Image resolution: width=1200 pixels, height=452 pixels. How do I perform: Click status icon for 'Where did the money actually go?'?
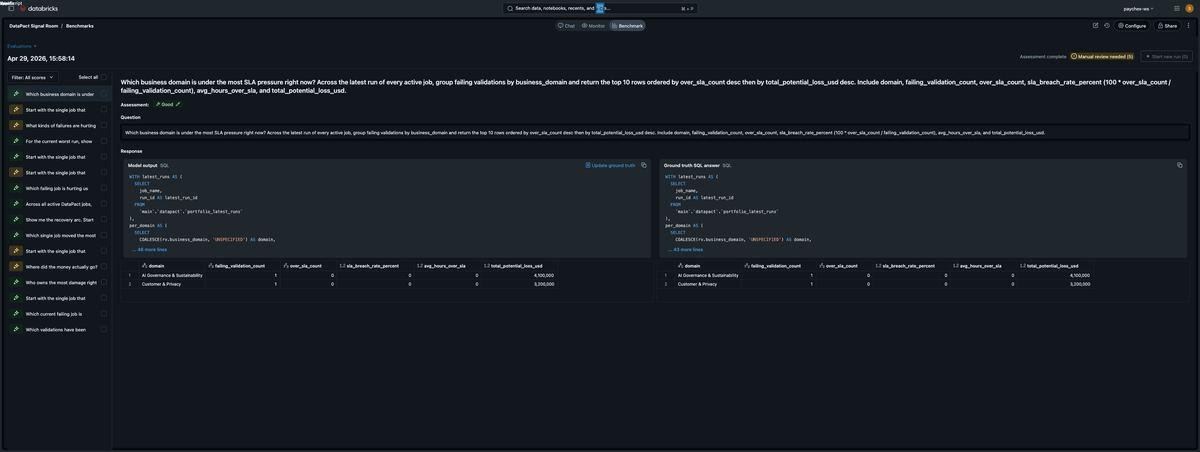(x=16, y=267)
